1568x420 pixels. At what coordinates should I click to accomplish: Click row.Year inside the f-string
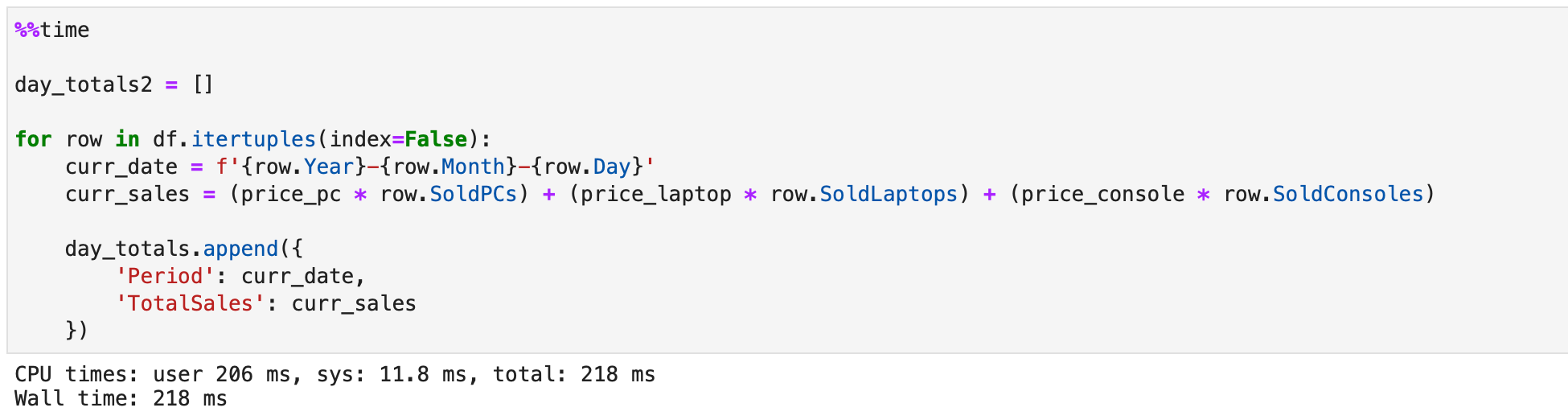304,167
